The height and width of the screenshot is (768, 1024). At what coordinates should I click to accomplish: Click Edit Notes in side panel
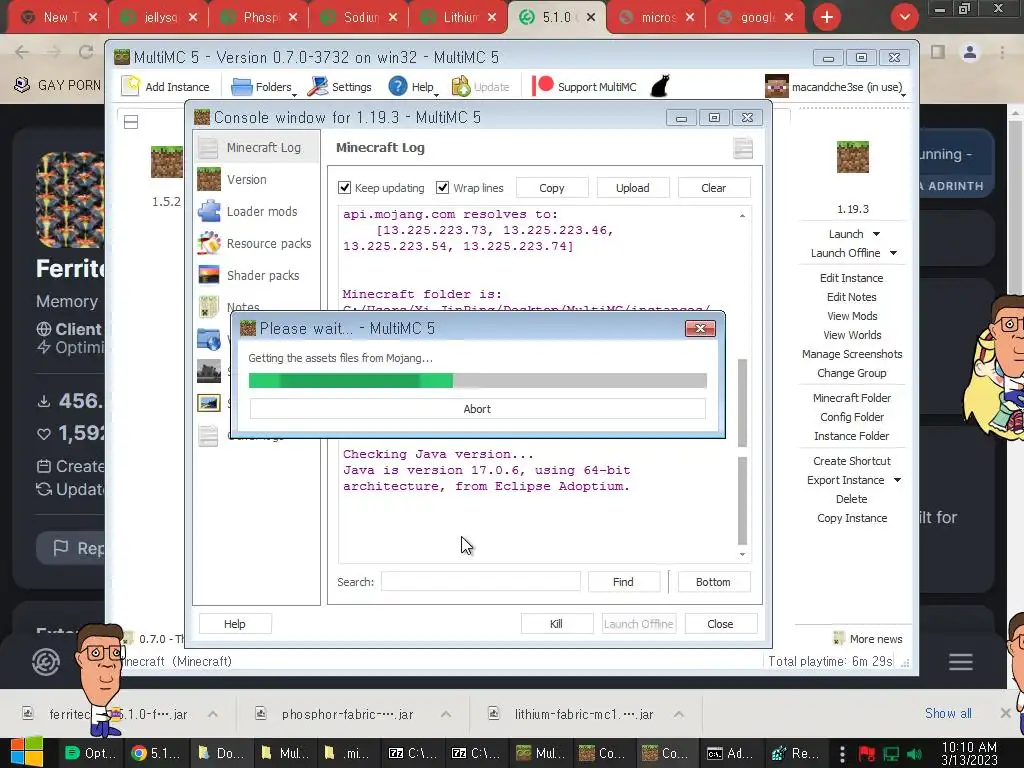852,297
